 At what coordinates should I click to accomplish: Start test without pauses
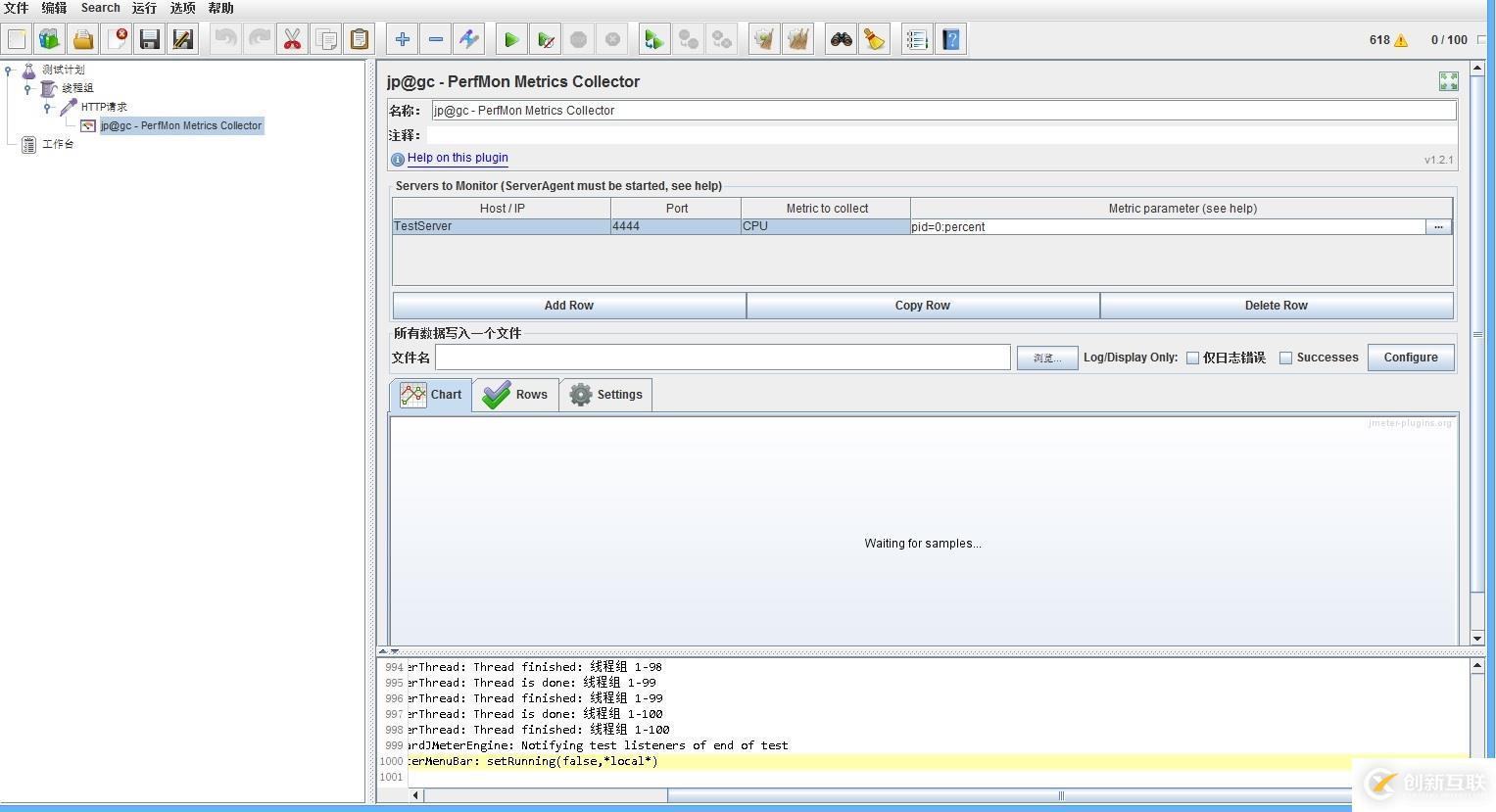[x=546, y=39]
